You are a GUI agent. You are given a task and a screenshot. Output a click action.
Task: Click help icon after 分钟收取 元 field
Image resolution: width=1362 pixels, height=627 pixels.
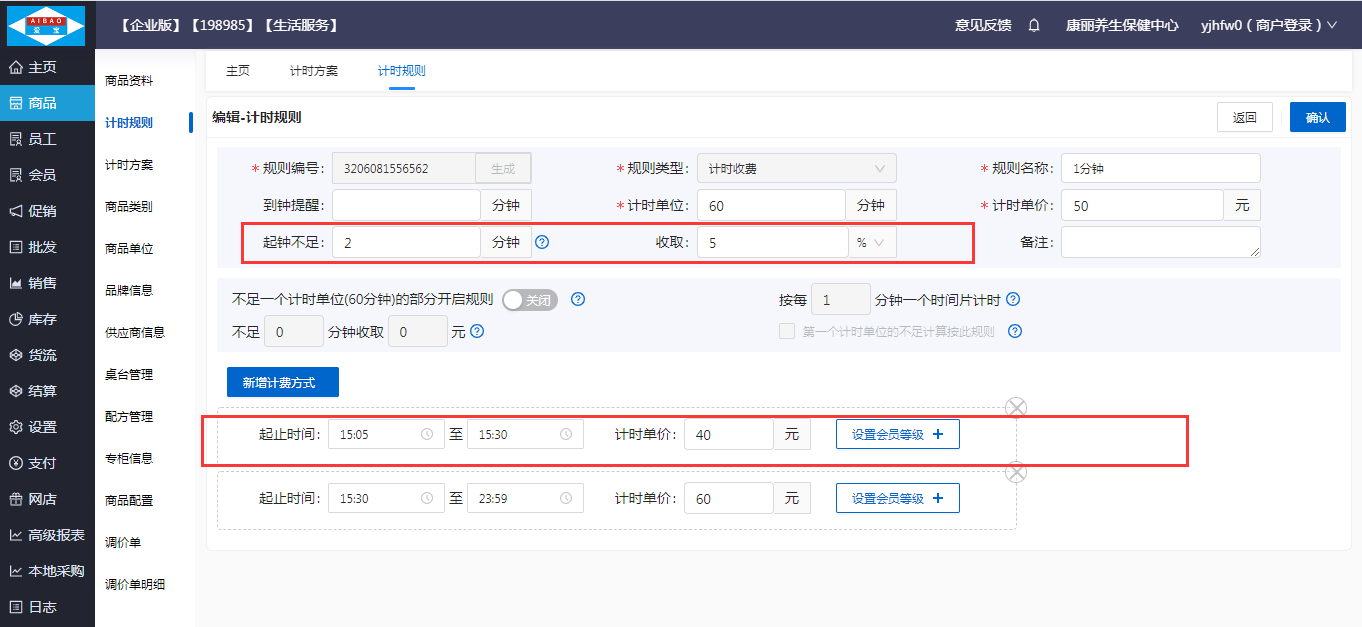pyautogui.click(x=477, y=331)
